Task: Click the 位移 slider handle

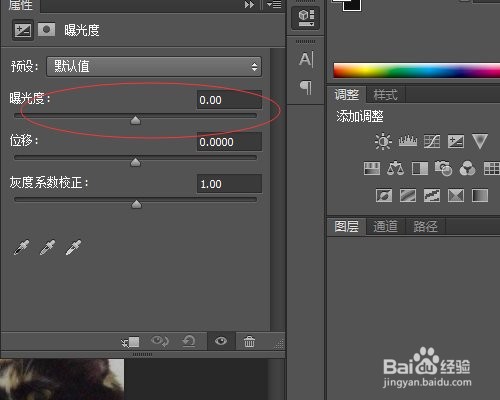Action: 135,162
